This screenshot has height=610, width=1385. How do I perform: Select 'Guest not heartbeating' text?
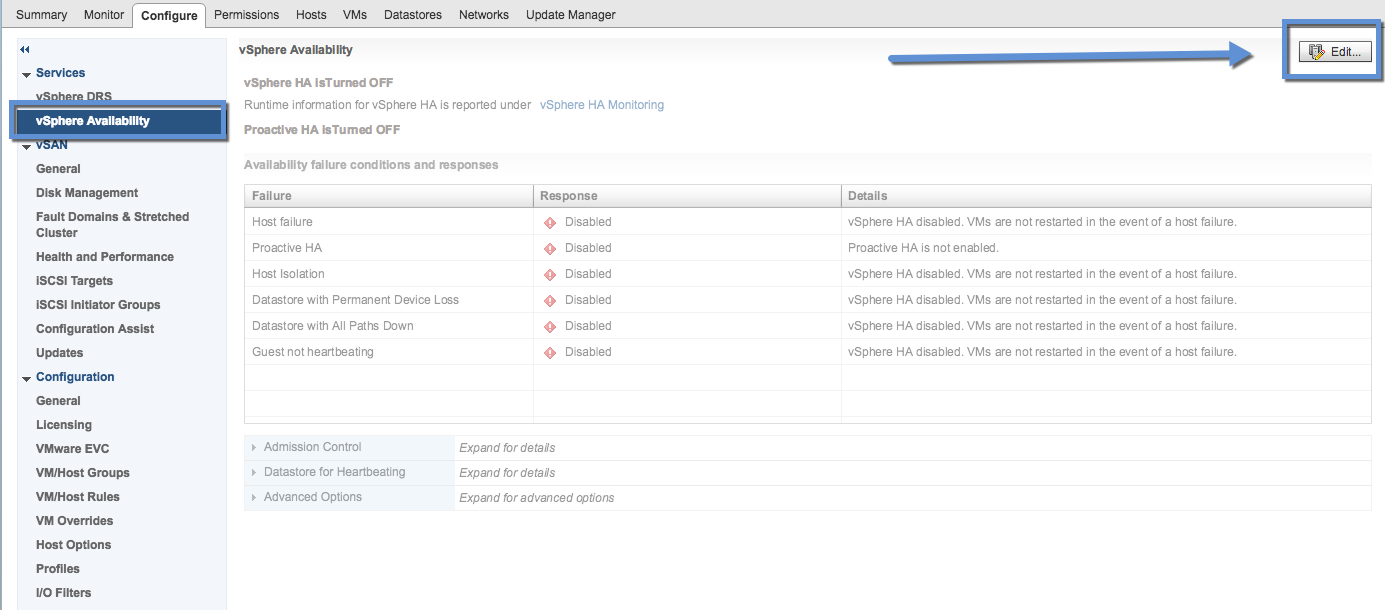tap(313, 352)
